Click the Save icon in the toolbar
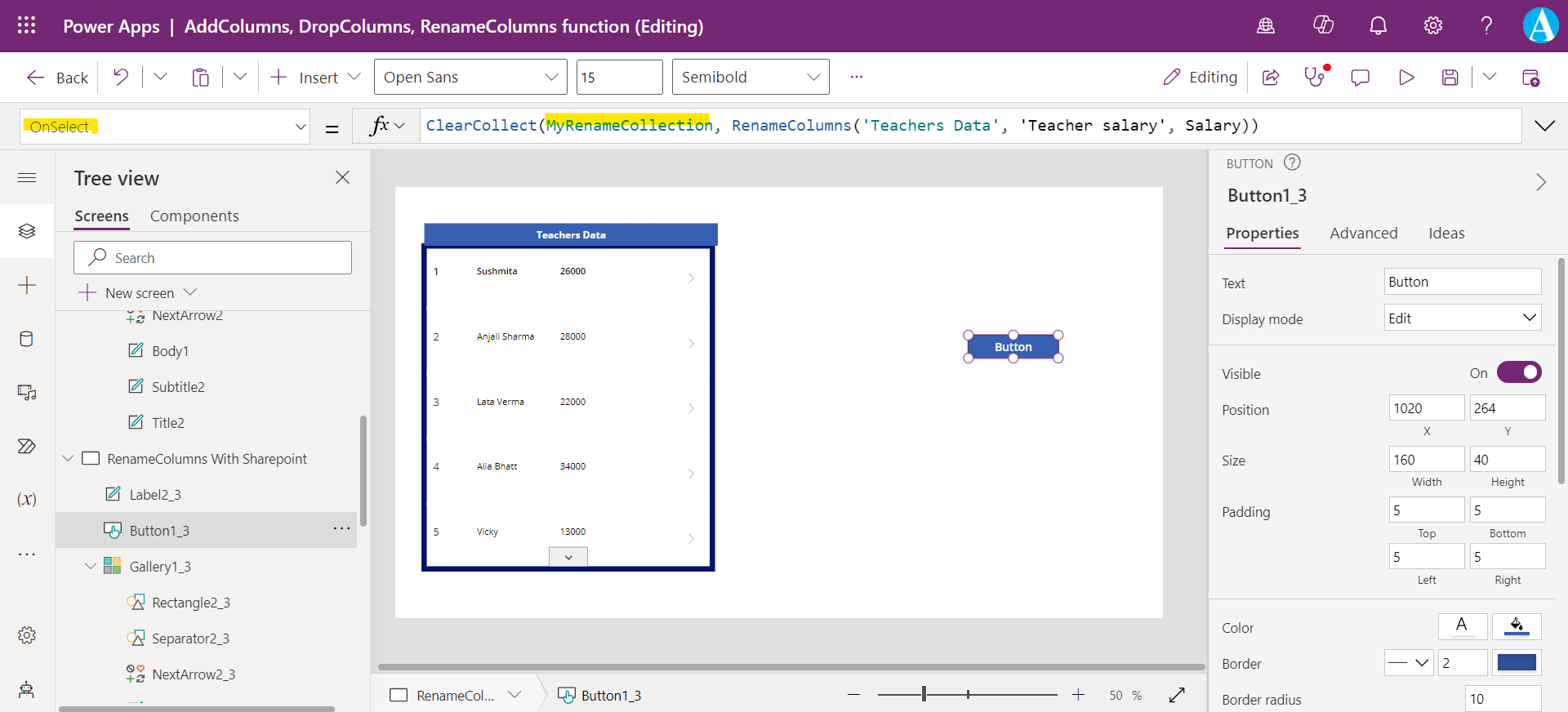 (x=1450, y=78)
